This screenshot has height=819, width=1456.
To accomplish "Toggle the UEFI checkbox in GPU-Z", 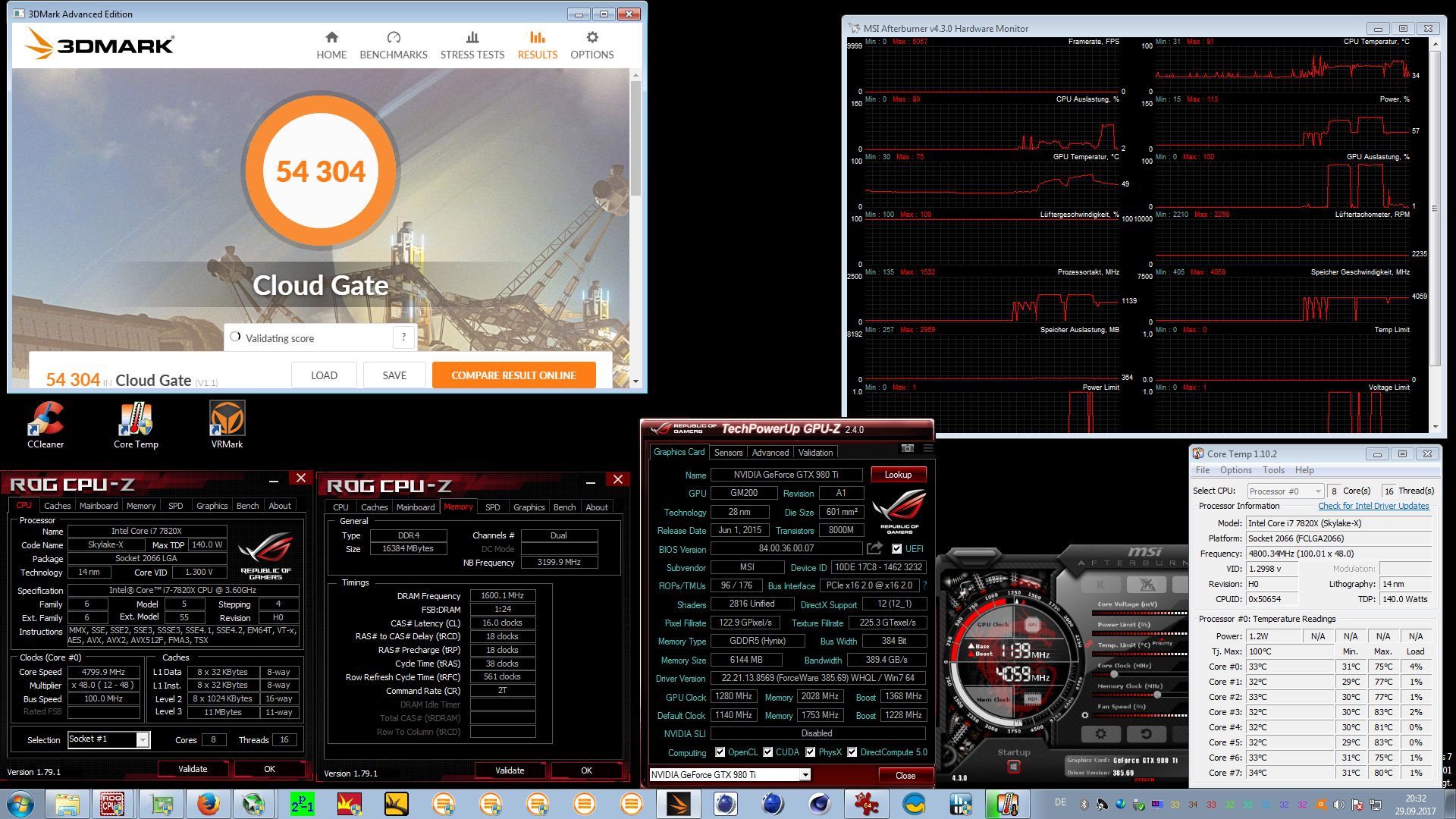I will point(897,549).
